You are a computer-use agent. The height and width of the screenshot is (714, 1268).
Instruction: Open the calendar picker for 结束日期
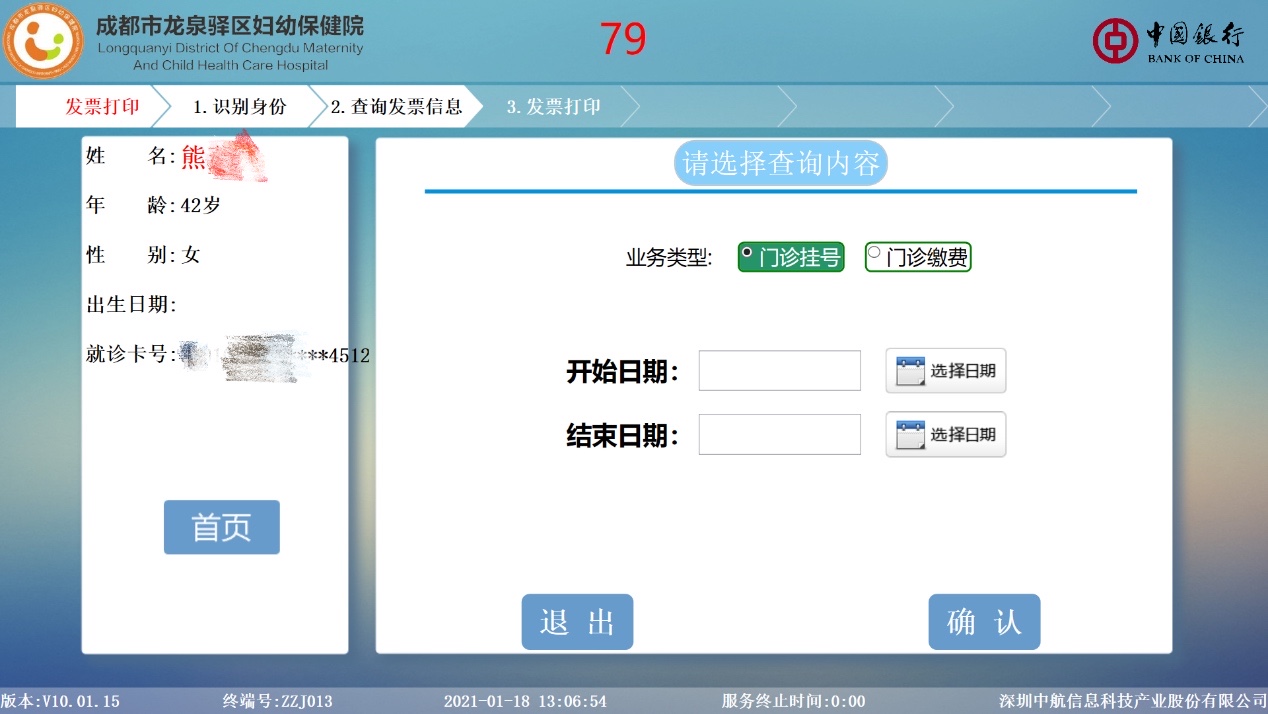(x=945, y=435)
